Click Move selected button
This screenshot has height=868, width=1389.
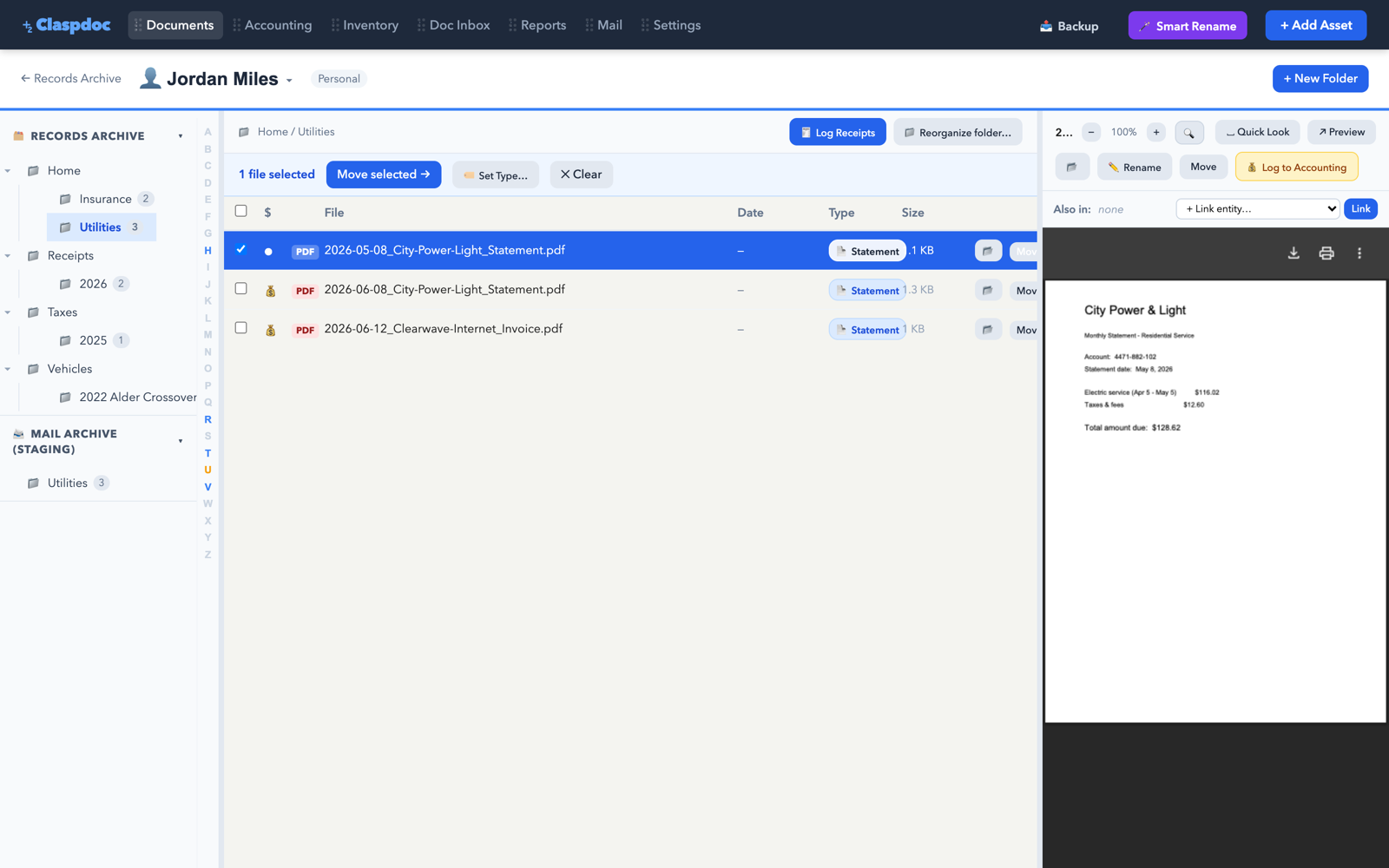(x=384, y=174)
